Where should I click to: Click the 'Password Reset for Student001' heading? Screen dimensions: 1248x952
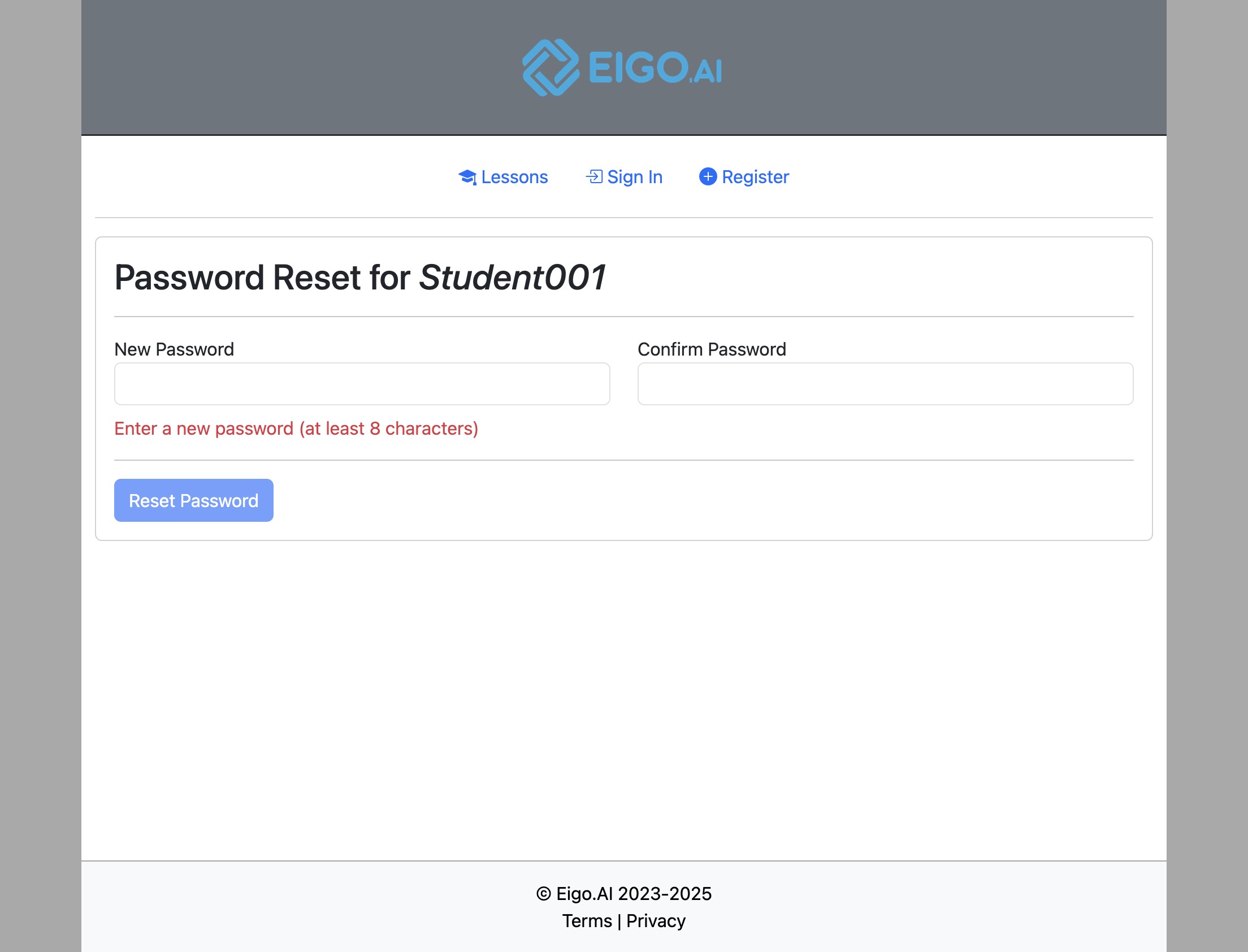tap(360, 278)
